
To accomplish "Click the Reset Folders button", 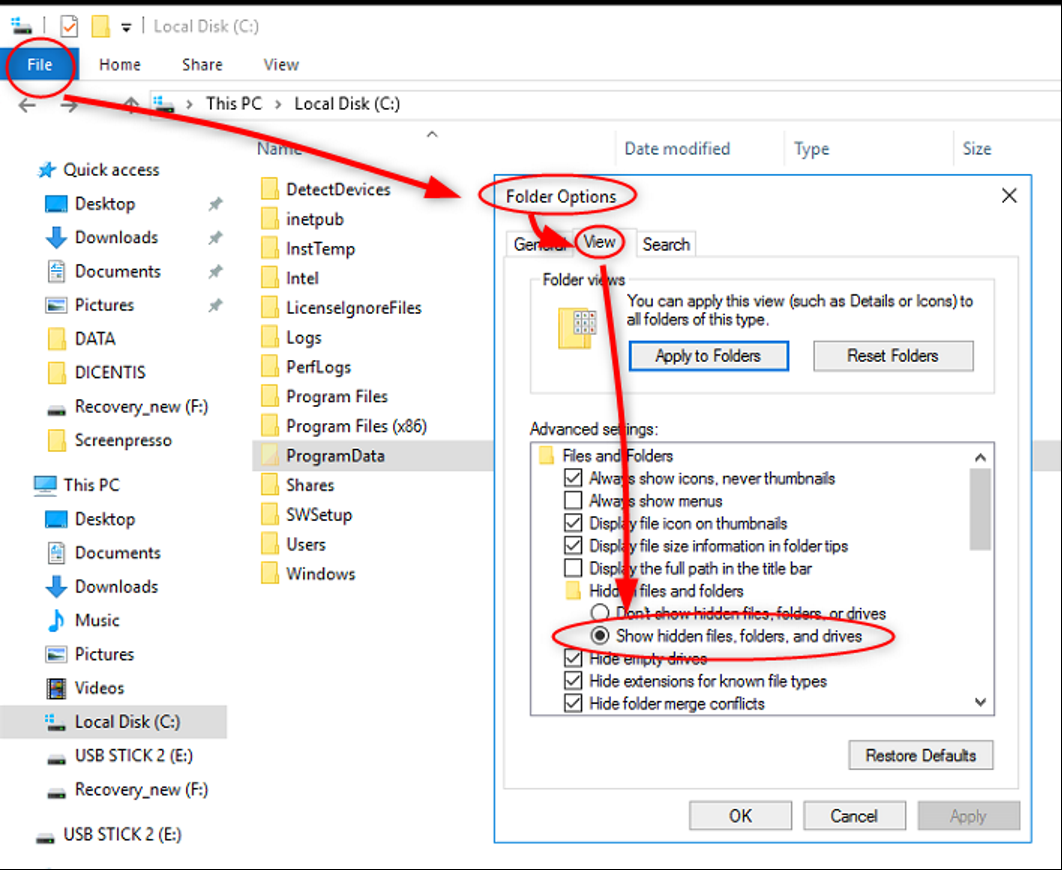I will [893, 355].
